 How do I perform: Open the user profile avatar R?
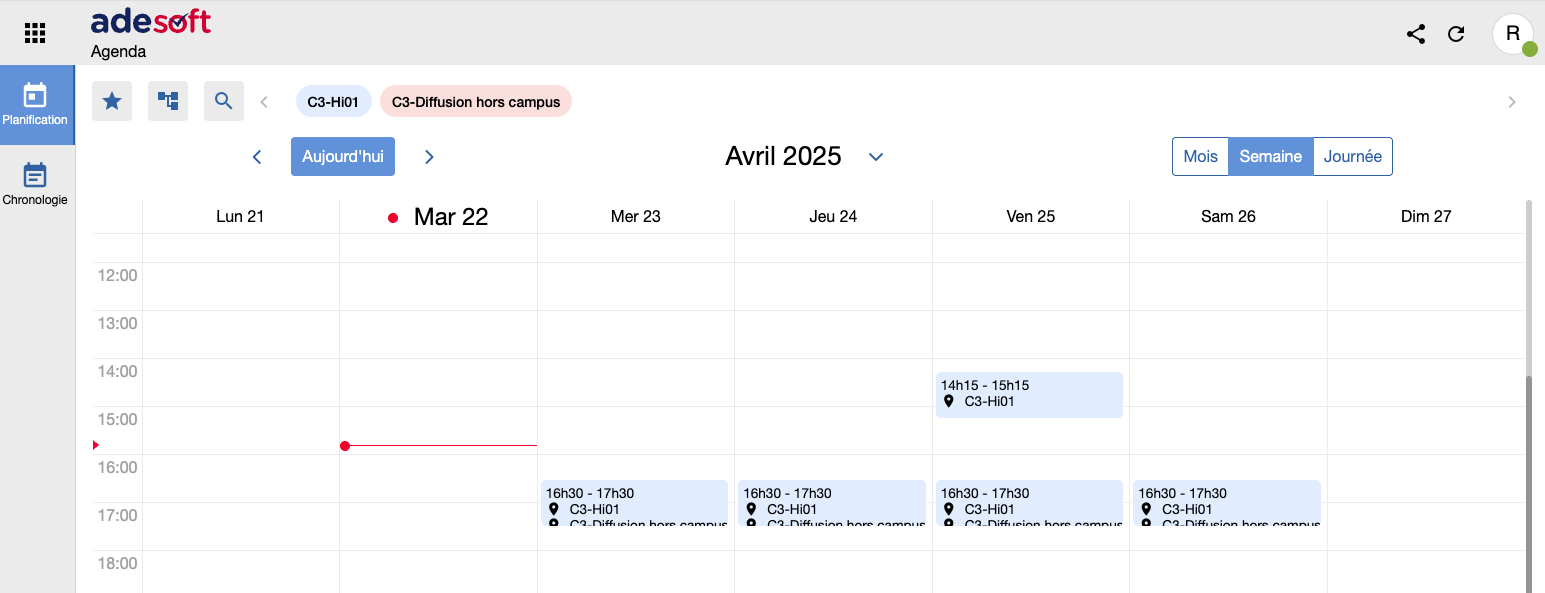(x=1513, y=34)
